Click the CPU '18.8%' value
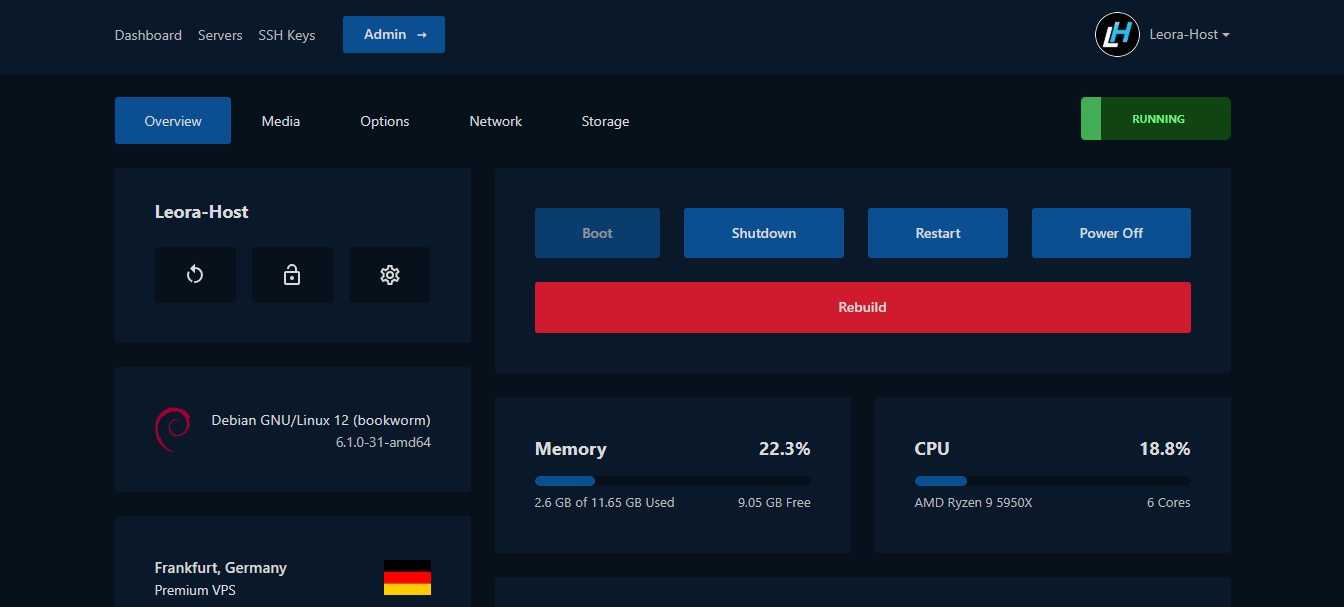Viewport: 1344px width, 607px height. tap(1165, 449)
